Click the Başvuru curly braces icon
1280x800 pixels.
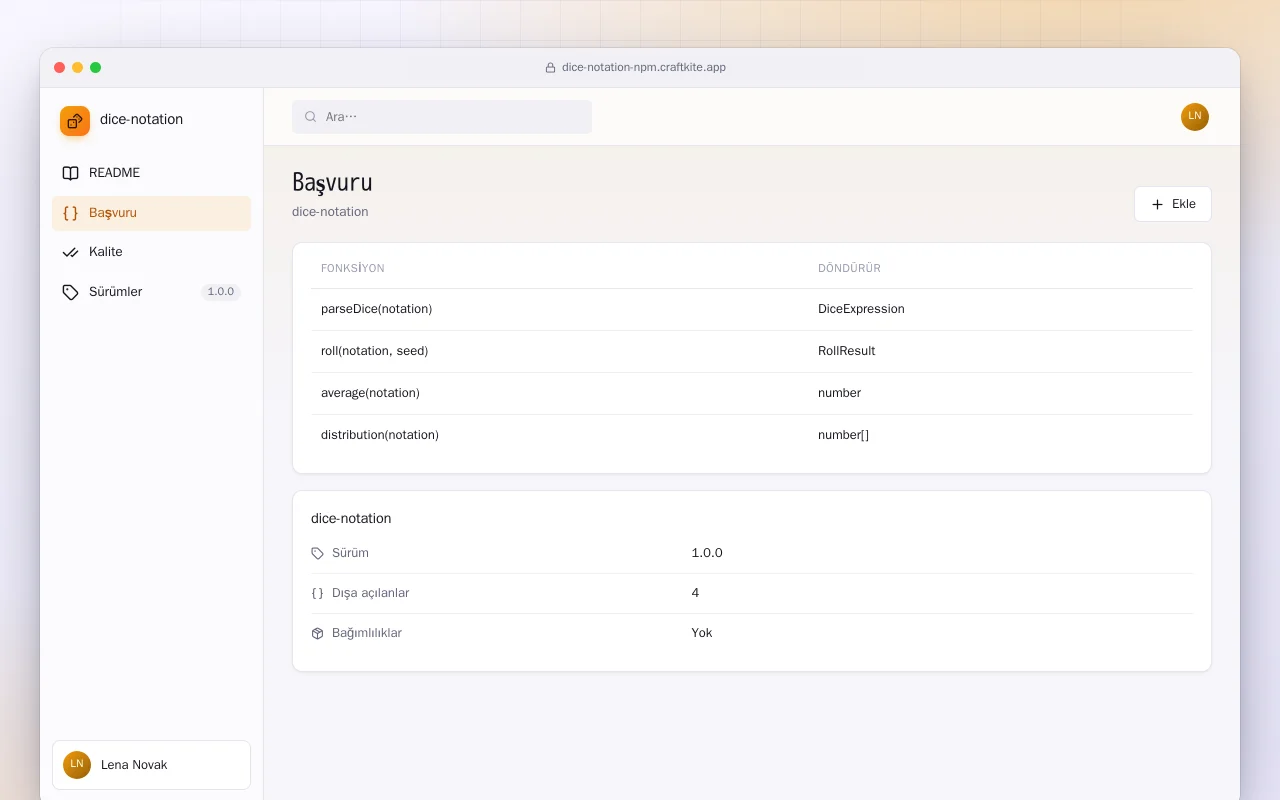[x=70, y=213]
